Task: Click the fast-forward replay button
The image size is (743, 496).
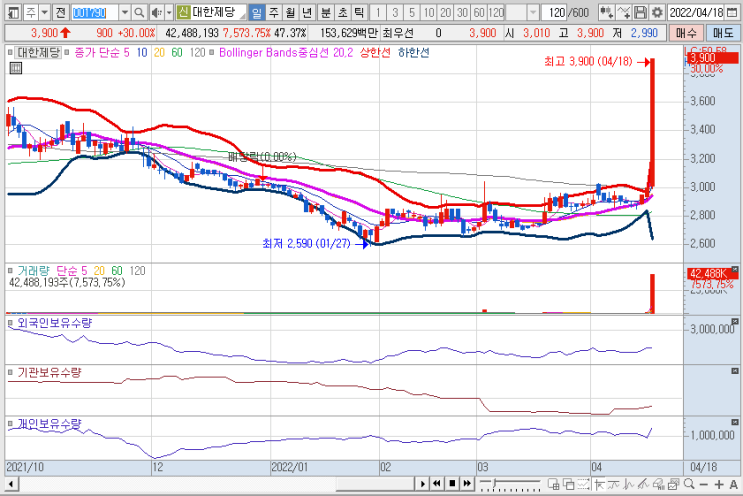Action: [x=467, y=484]
